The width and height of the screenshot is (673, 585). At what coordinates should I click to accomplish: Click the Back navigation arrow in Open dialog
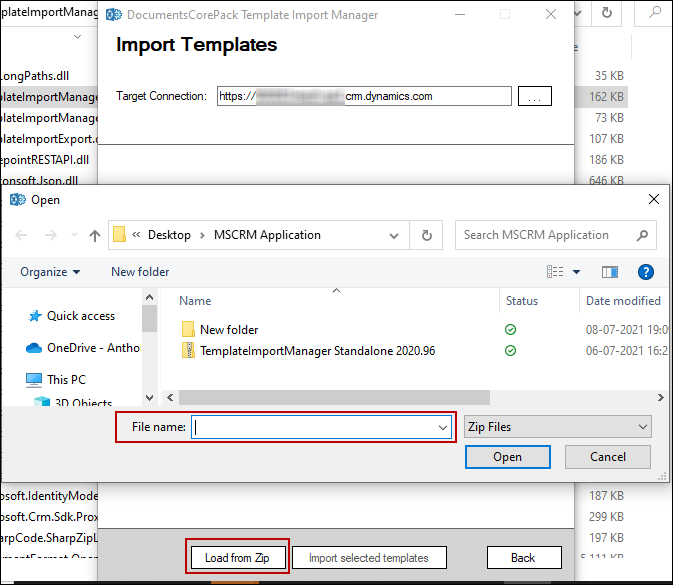coord(21,235)
